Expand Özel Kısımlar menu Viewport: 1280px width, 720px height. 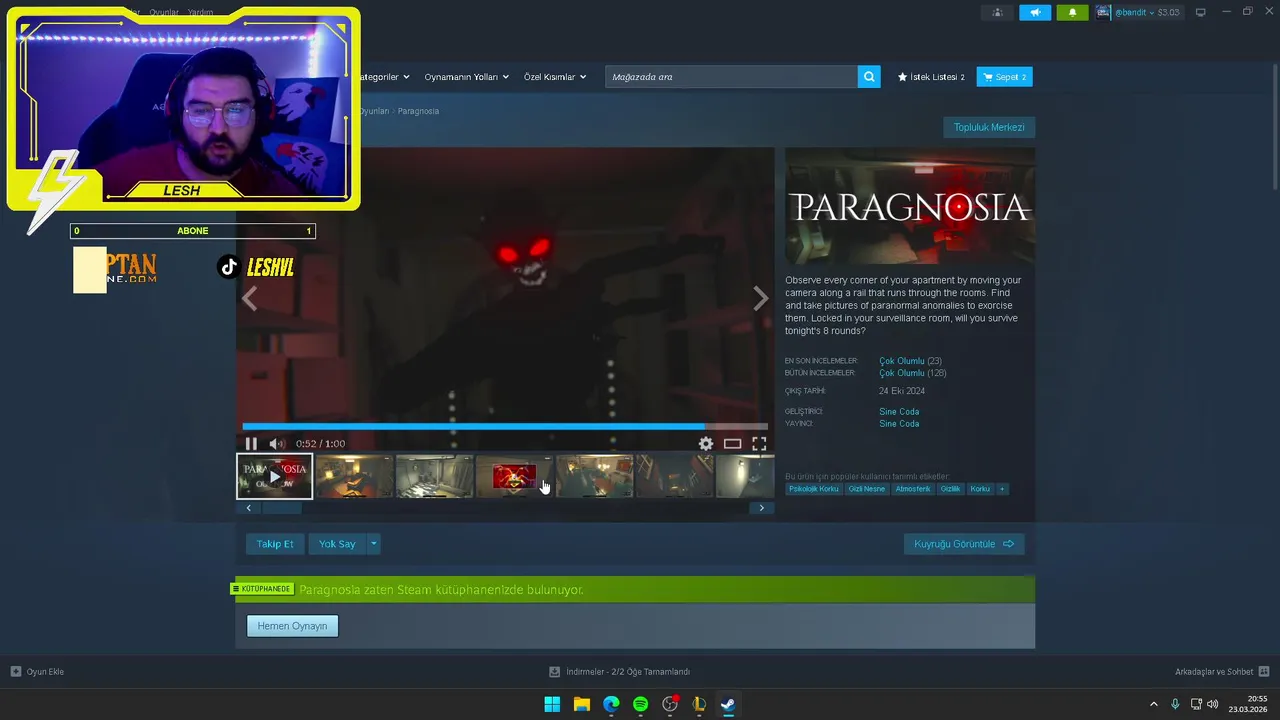(555, 77)
